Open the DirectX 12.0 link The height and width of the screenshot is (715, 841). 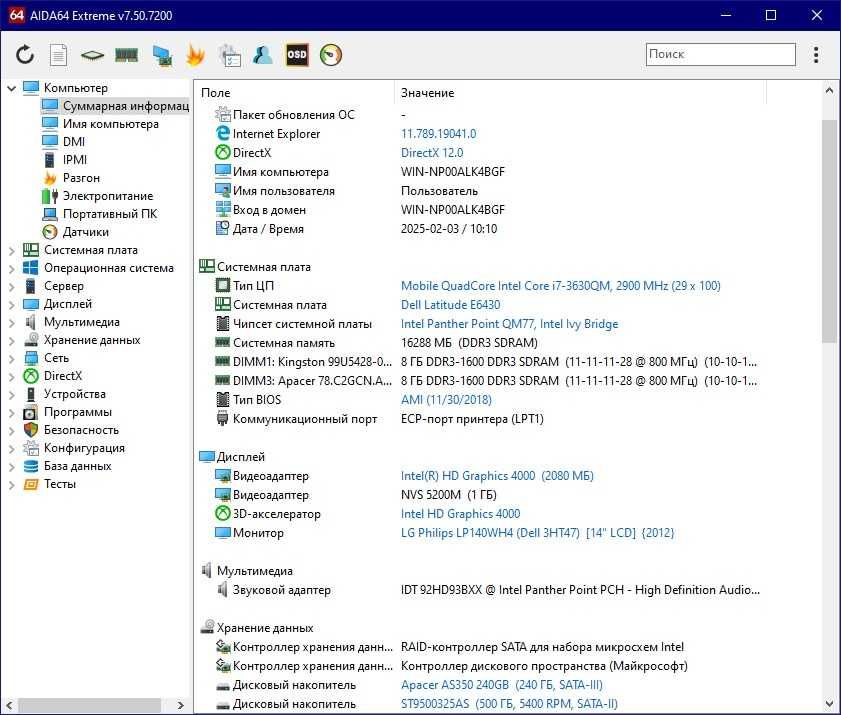pos(432,152)
